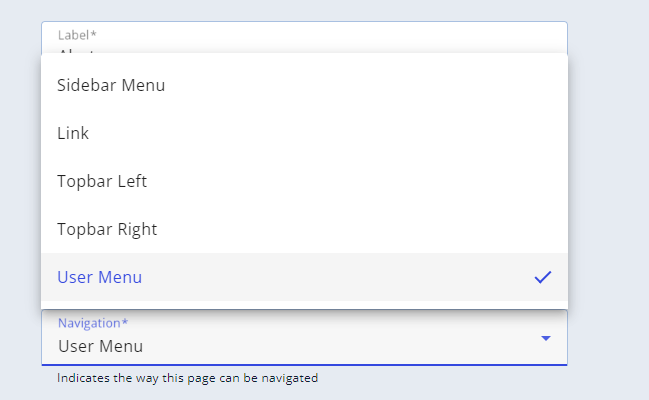Select the Sidebar Menu option

(x=111, y=85)
